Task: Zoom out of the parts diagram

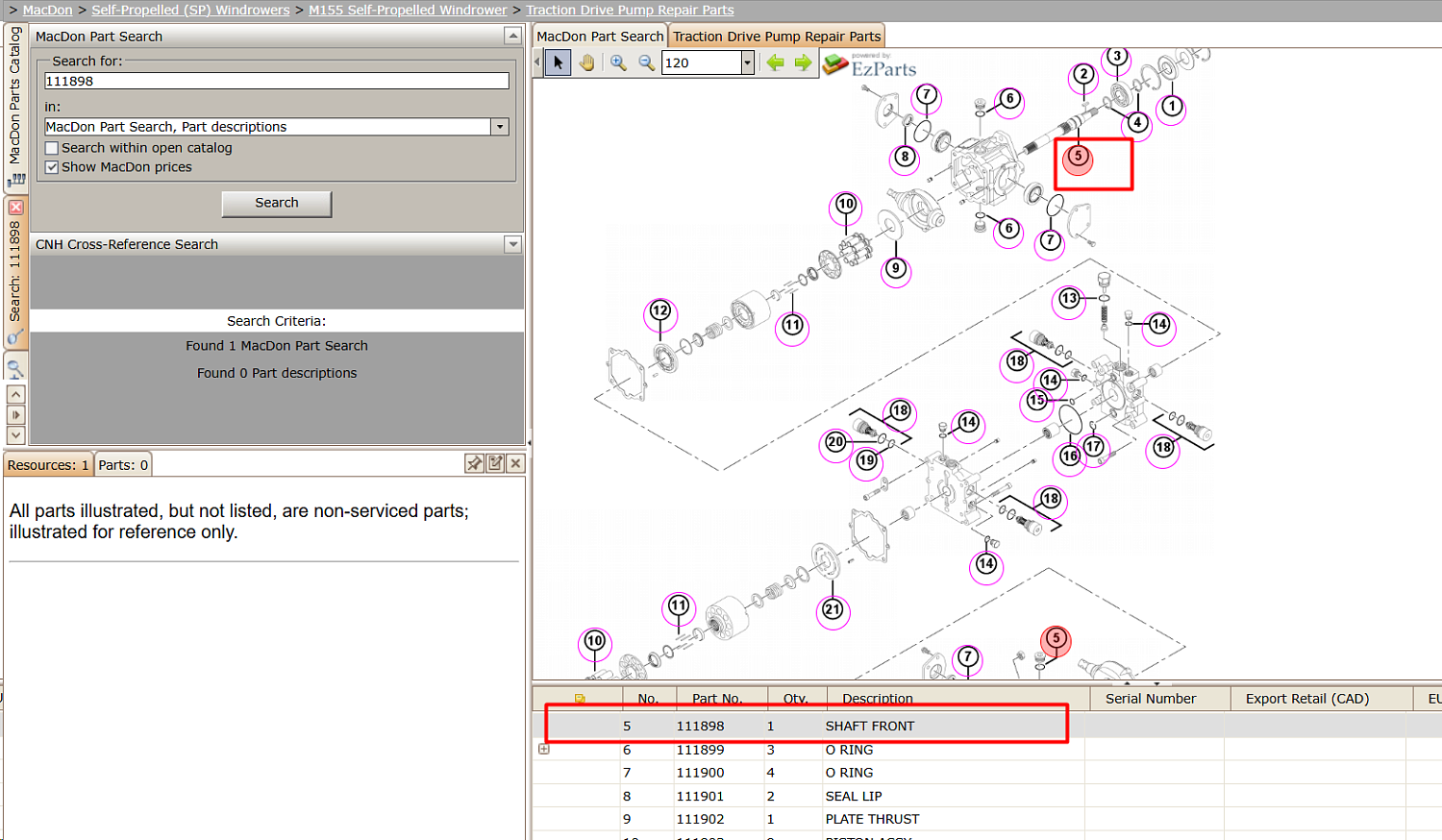Action: pyautogui.click(x=646, y=63)
